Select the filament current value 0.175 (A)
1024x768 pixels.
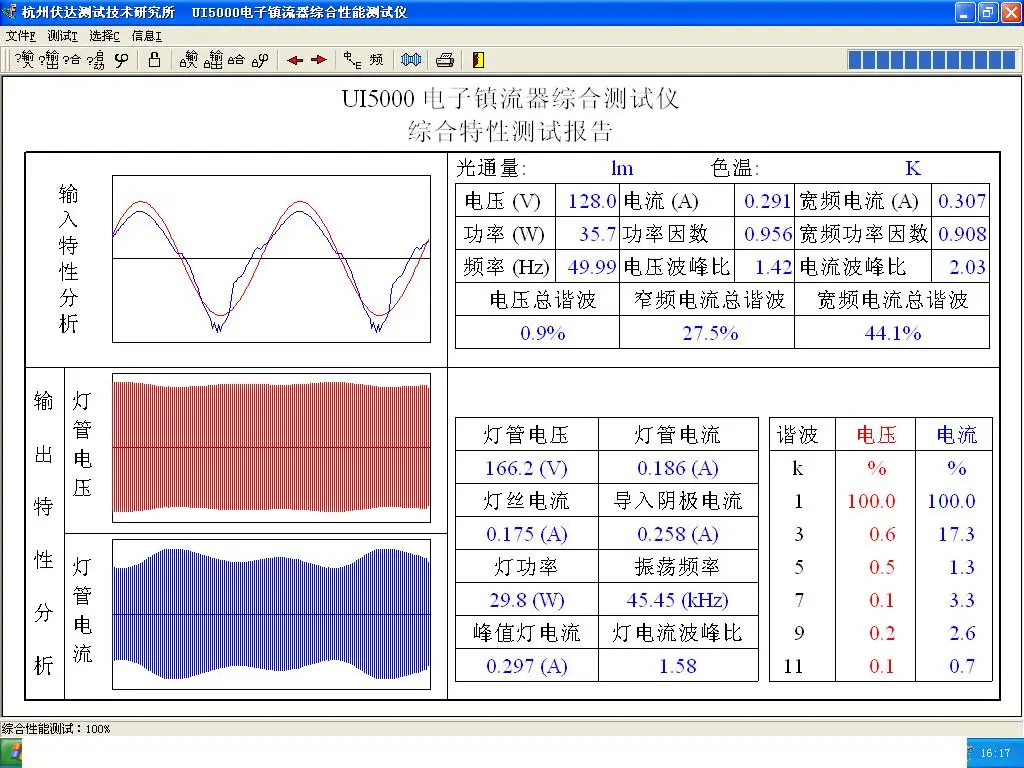[x=526, y=534]
